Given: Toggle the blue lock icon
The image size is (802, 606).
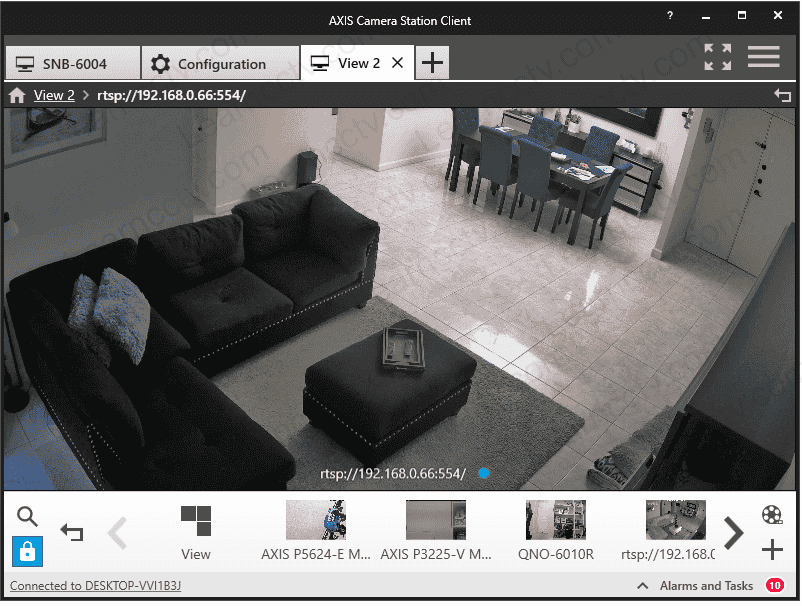Looking at the screenshot, I should pyautogui.click(x=27, y=551).
